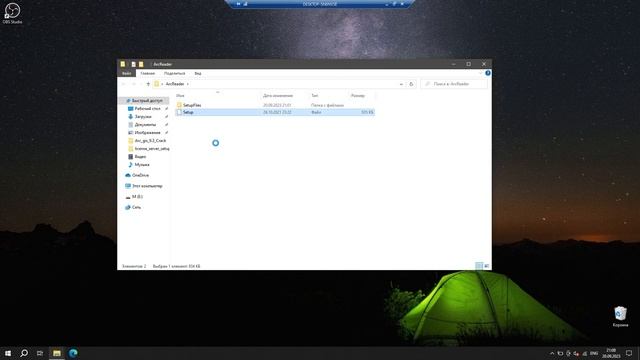Open Arc_gis_9.3_Crack folder in sidebar

tap(150, 141)
